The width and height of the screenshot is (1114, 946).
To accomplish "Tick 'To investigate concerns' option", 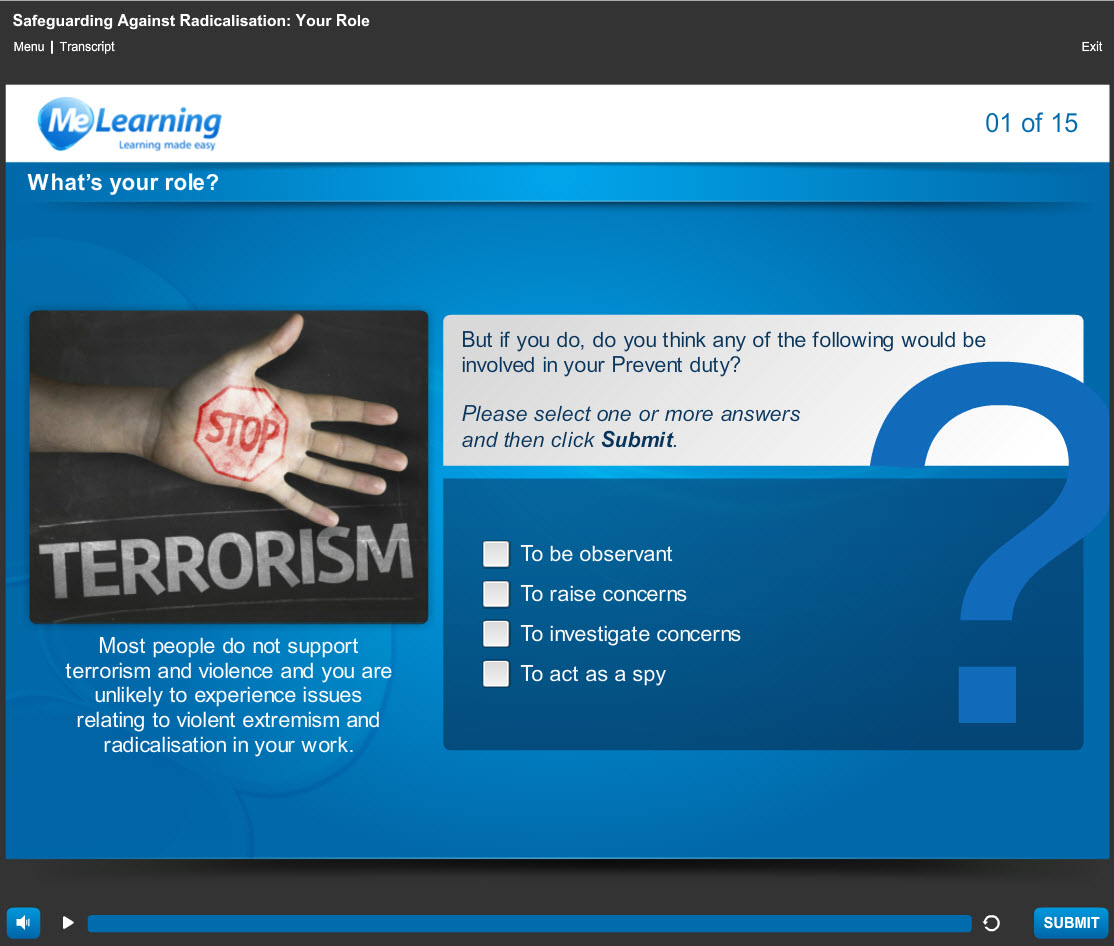I will pos(496,633).
